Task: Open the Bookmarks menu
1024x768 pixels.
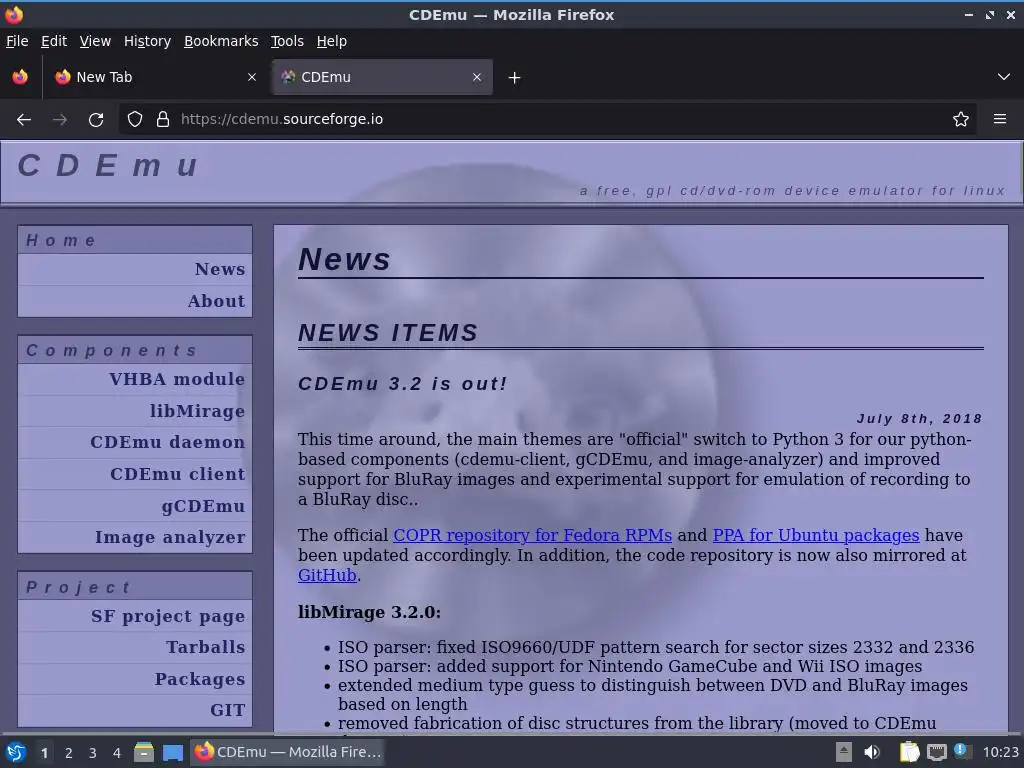Action: pyautogui.click(x=221, y=41)
